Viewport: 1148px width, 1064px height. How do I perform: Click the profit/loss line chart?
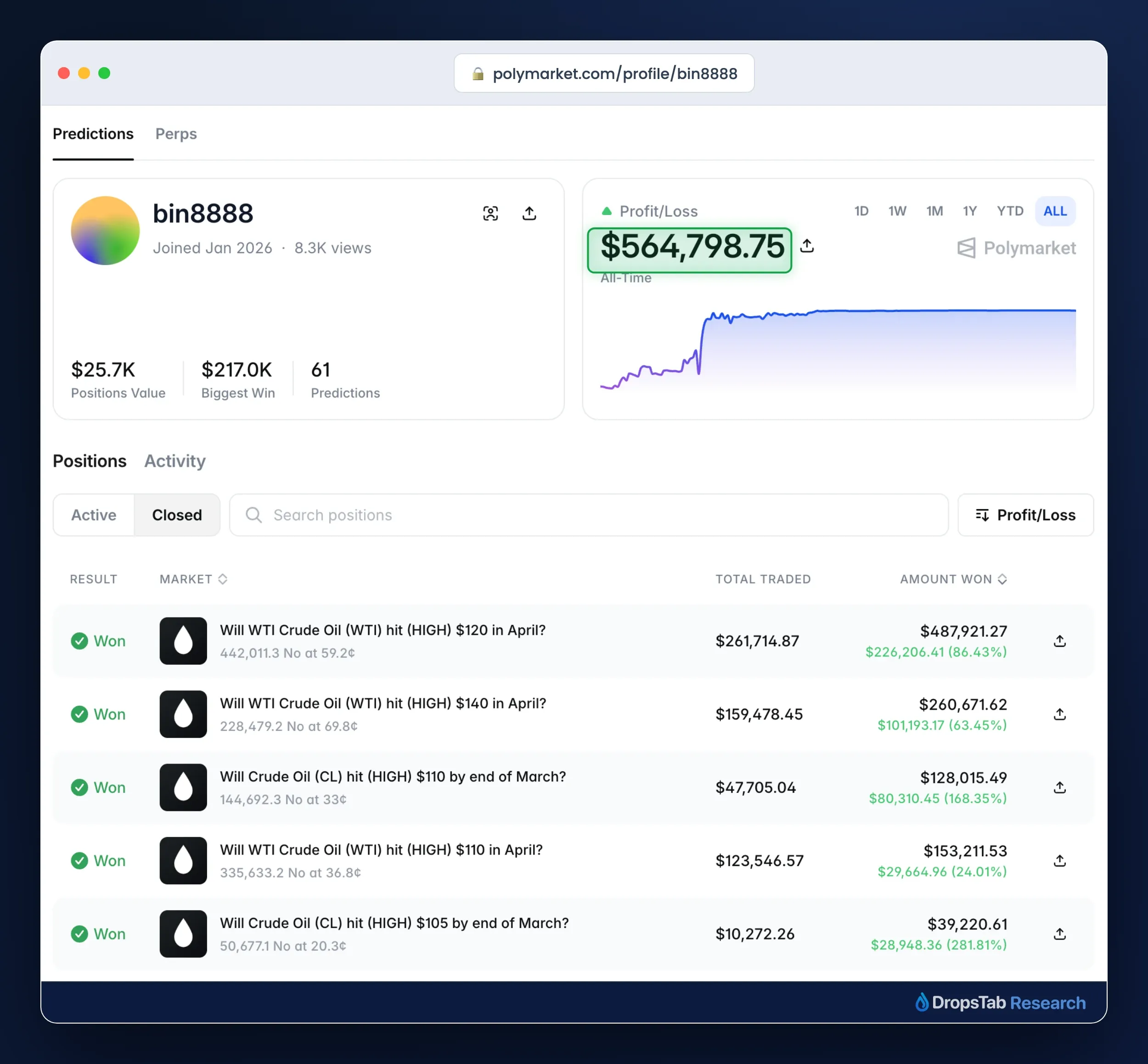coord(838,350)
